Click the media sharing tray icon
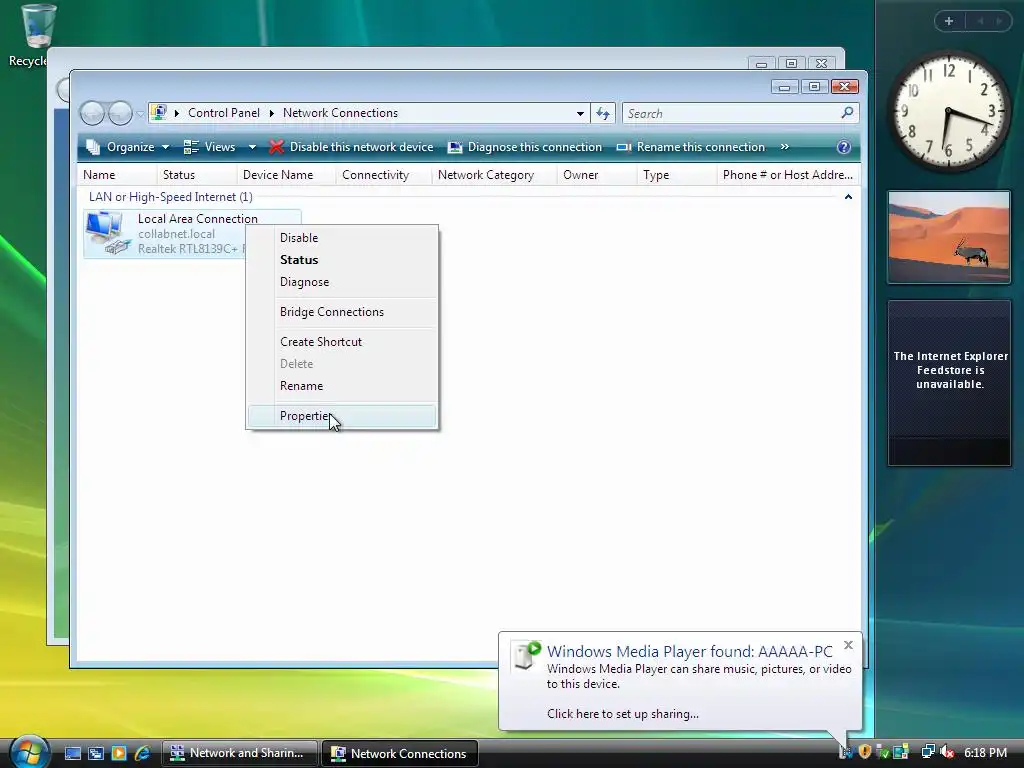The height and width of the screenshot is (768, 1024). click(846, 752)
